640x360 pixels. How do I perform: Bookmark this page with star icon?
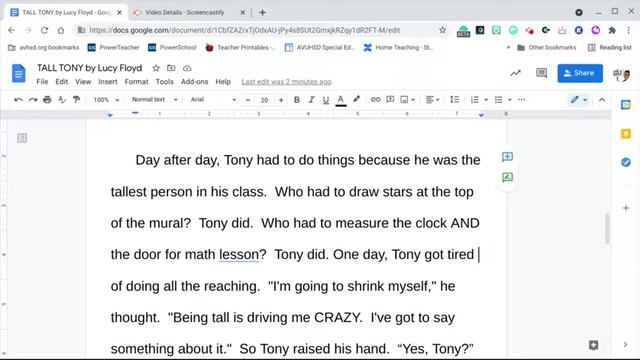442,30
